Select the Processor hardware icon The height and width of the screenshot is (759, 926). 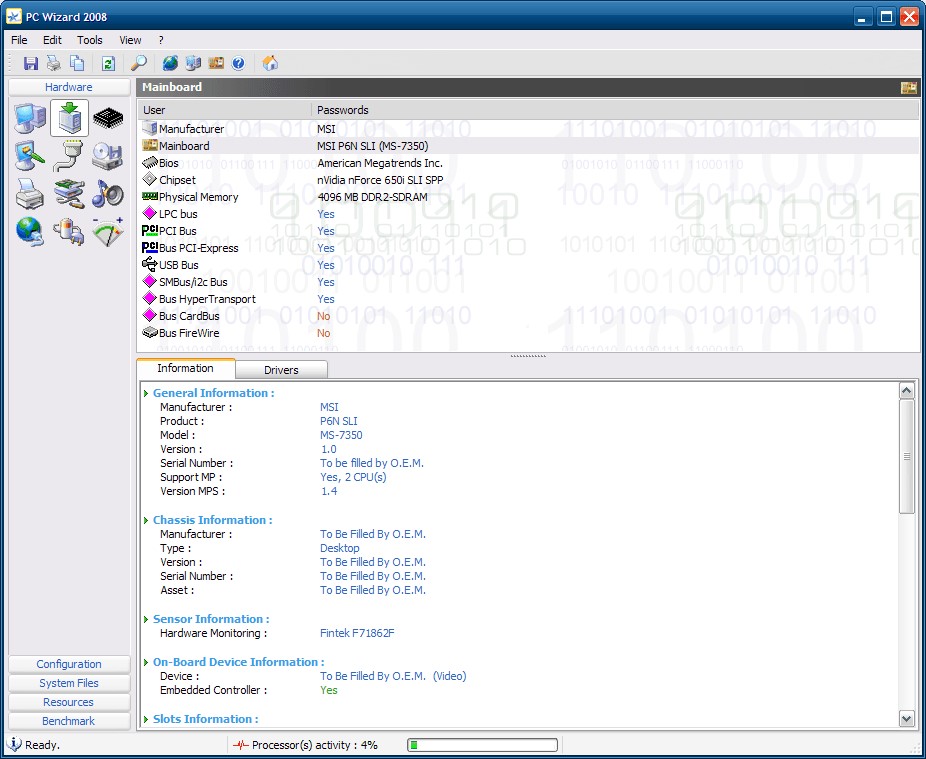[108, 117]
